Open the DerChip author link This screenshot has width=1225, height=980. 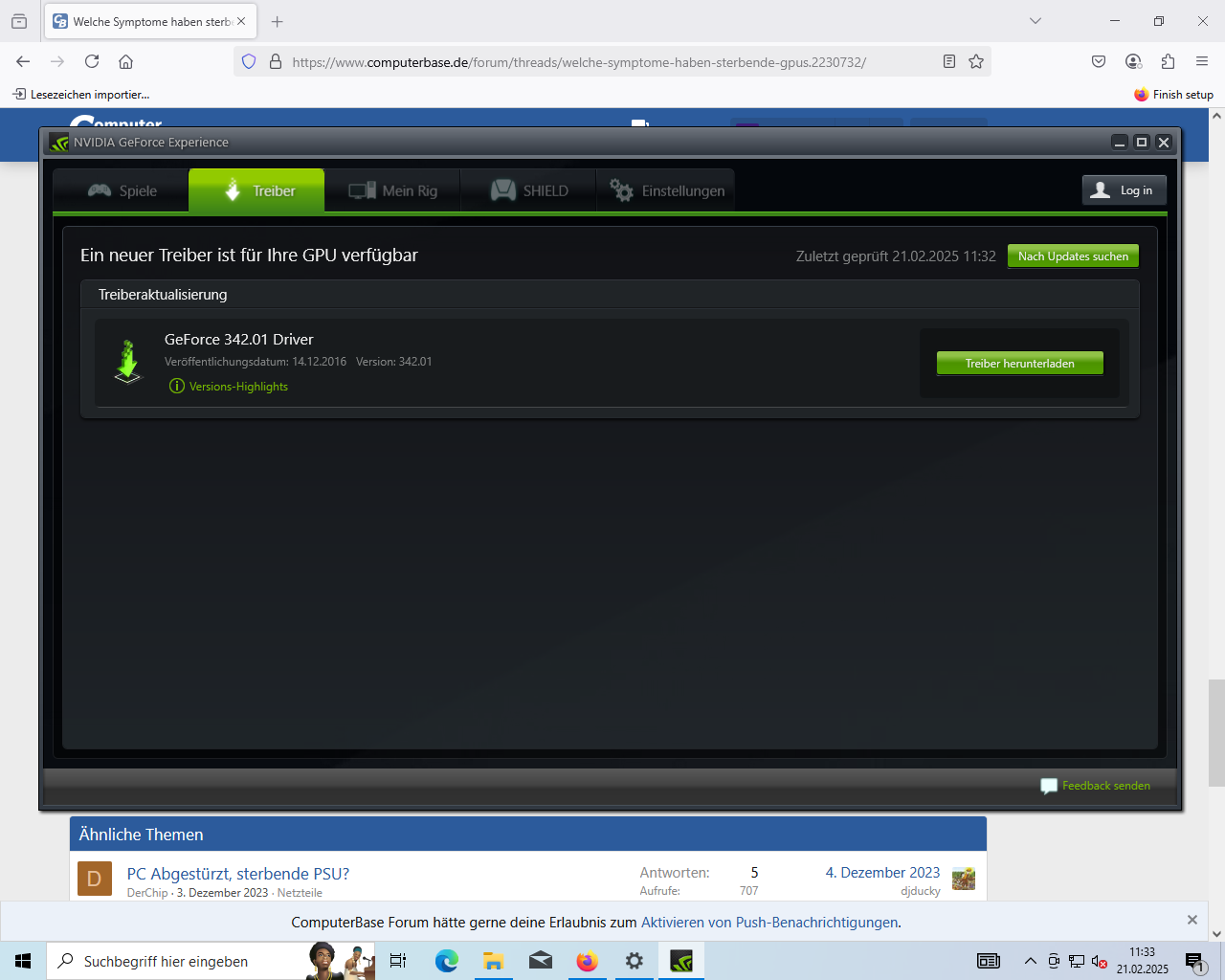pos(147,893)
